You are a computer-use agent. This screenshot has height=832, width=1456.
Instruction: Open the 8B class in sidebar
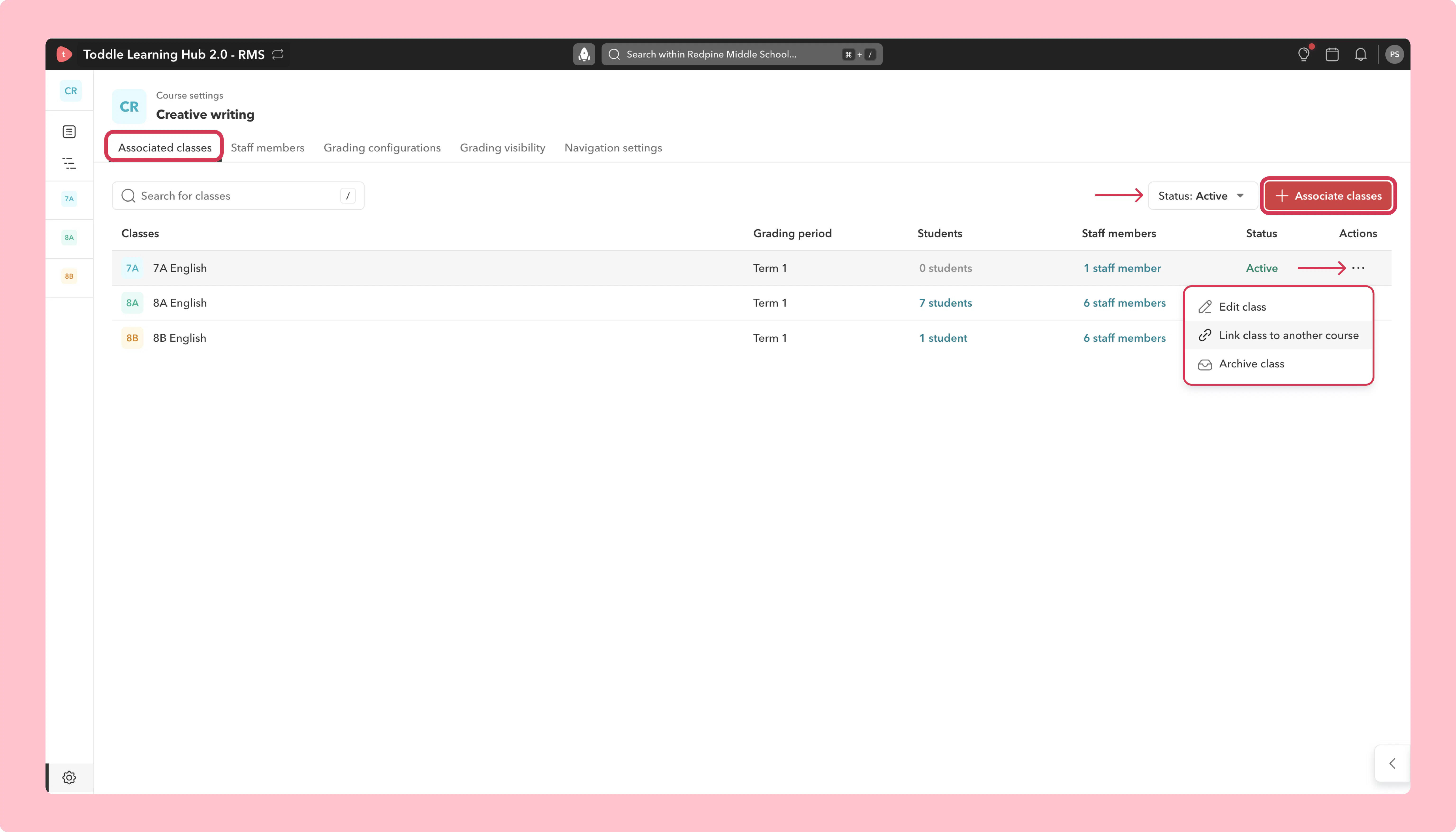(69, 276)
